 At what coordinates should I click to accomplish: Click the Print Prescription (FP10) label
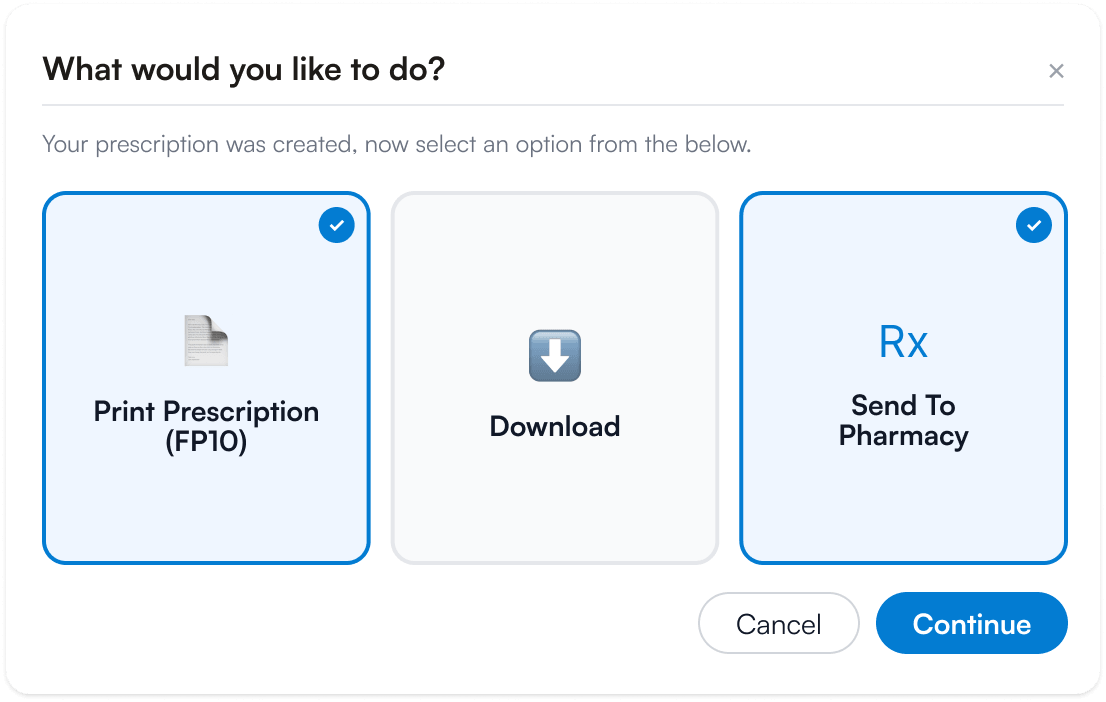206,427
